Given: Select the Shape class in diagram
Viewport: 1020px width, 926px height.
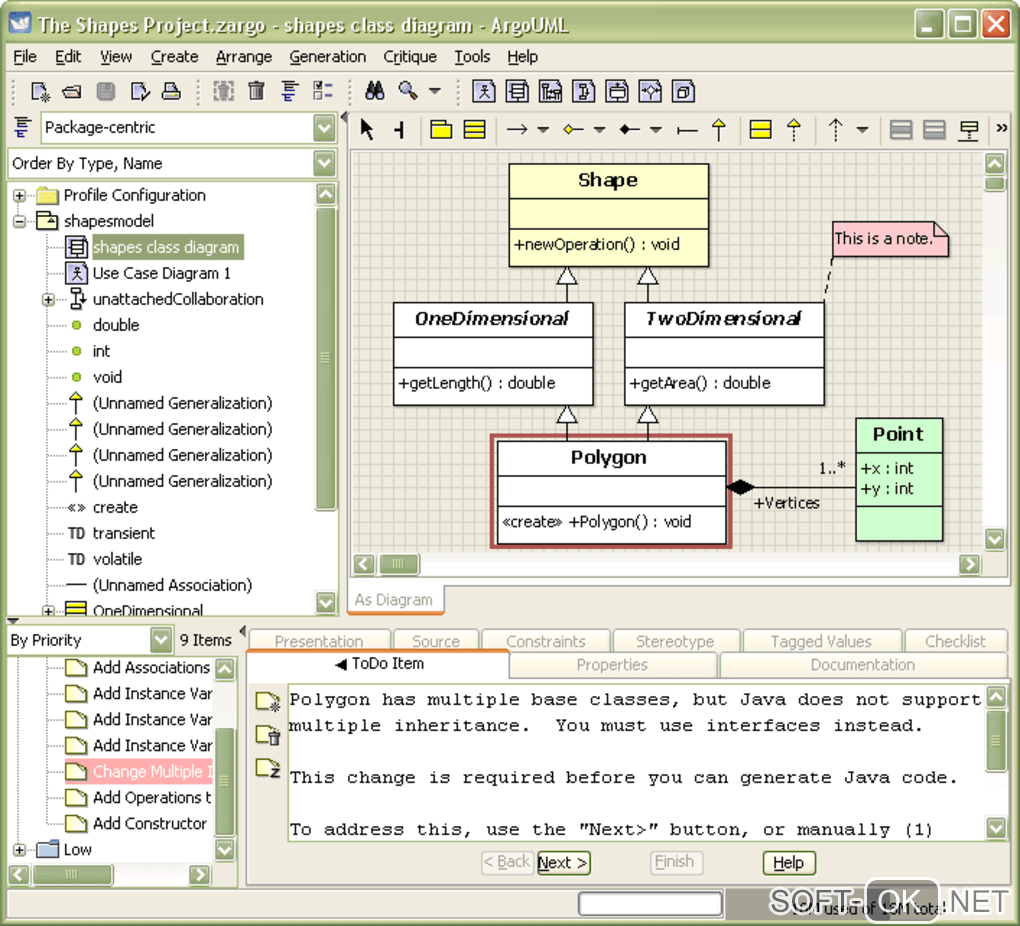Looking at the screenshot, I should click(608, 215).
